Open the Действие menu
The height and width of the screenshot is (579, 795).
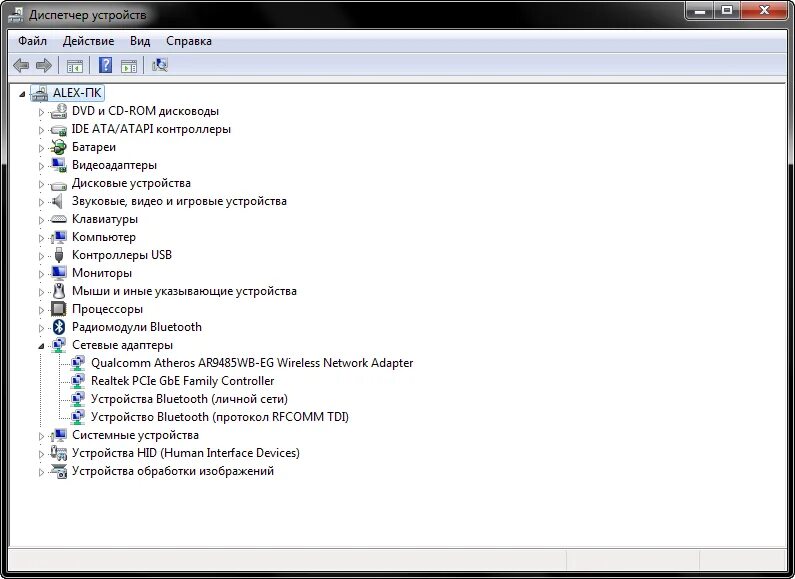pos(88,41)
